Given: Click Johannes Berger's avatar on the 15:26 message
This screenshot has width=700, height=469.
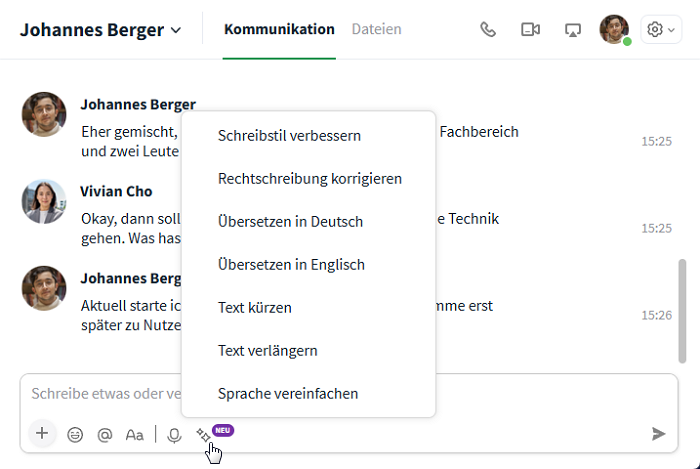Looking at the screenshot, I should click(x=44, y=288).
